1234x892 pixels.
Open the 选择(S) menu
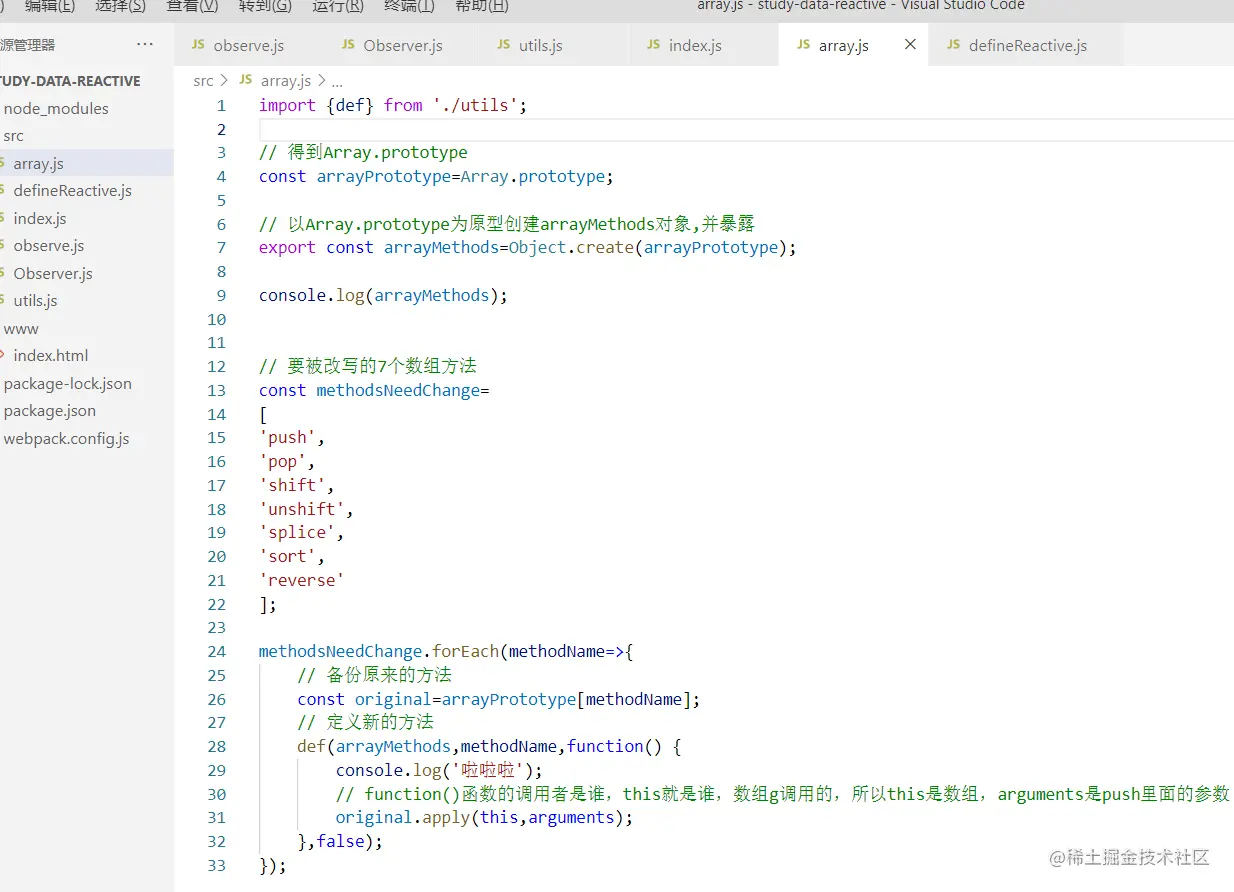coord(120,6)
